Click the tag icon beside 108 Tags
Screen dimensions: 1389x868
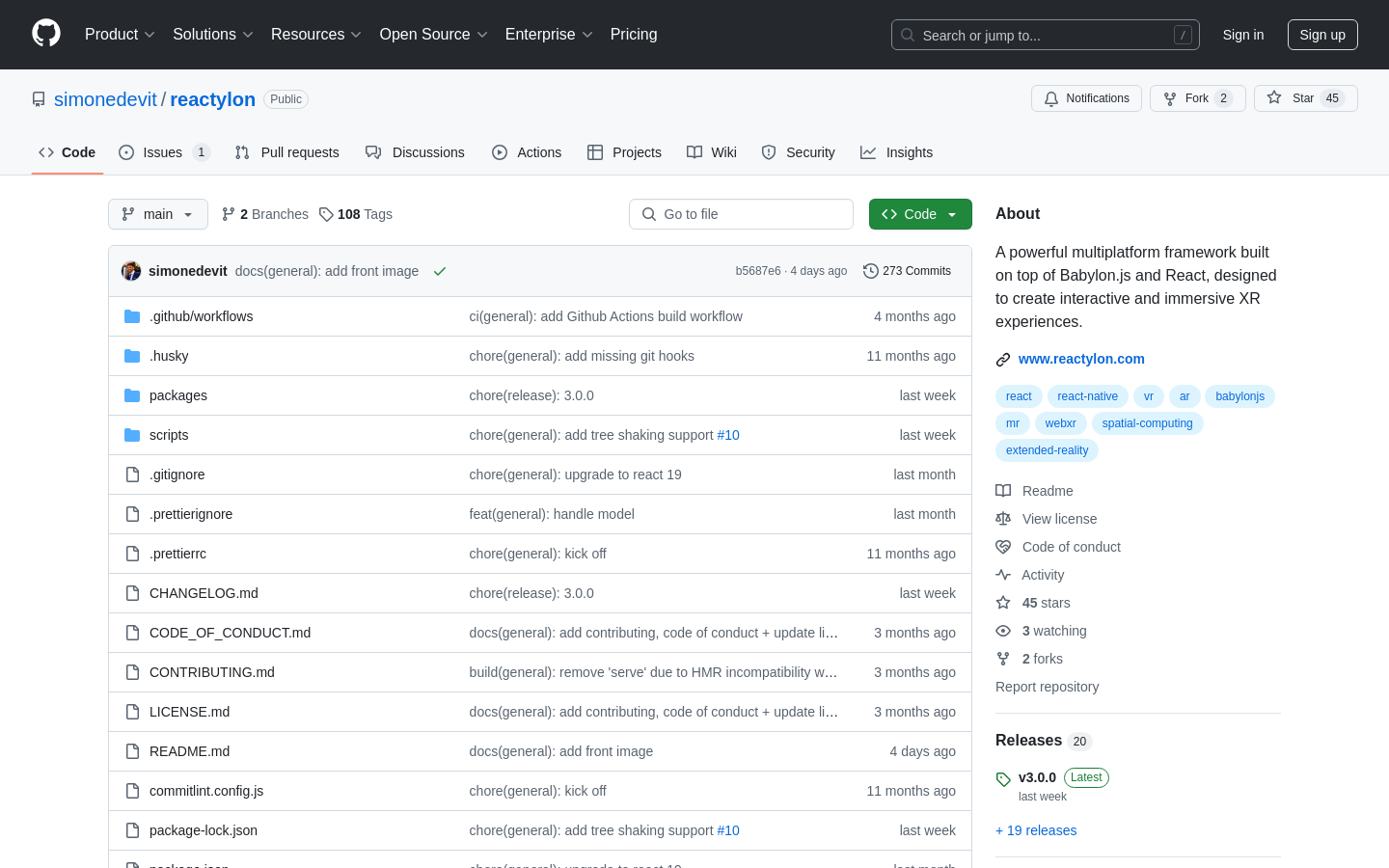click(326, 214)
